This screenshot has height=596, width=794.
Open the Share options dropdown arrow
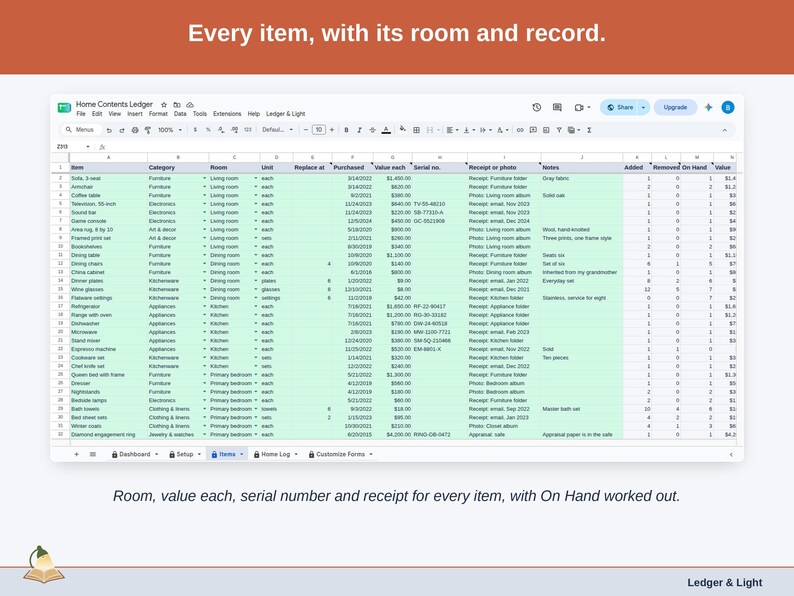pyautogui.click(x=643, y=107)
